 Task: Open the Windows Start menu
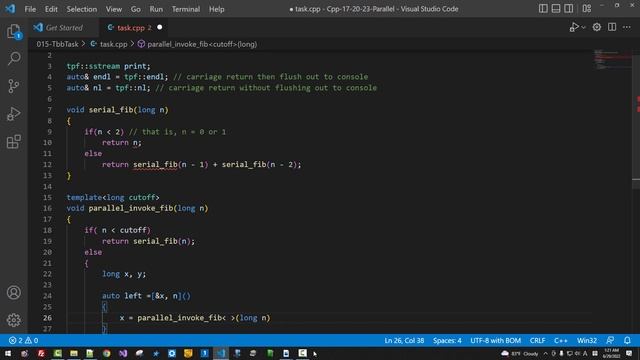(x=8, y=353)
